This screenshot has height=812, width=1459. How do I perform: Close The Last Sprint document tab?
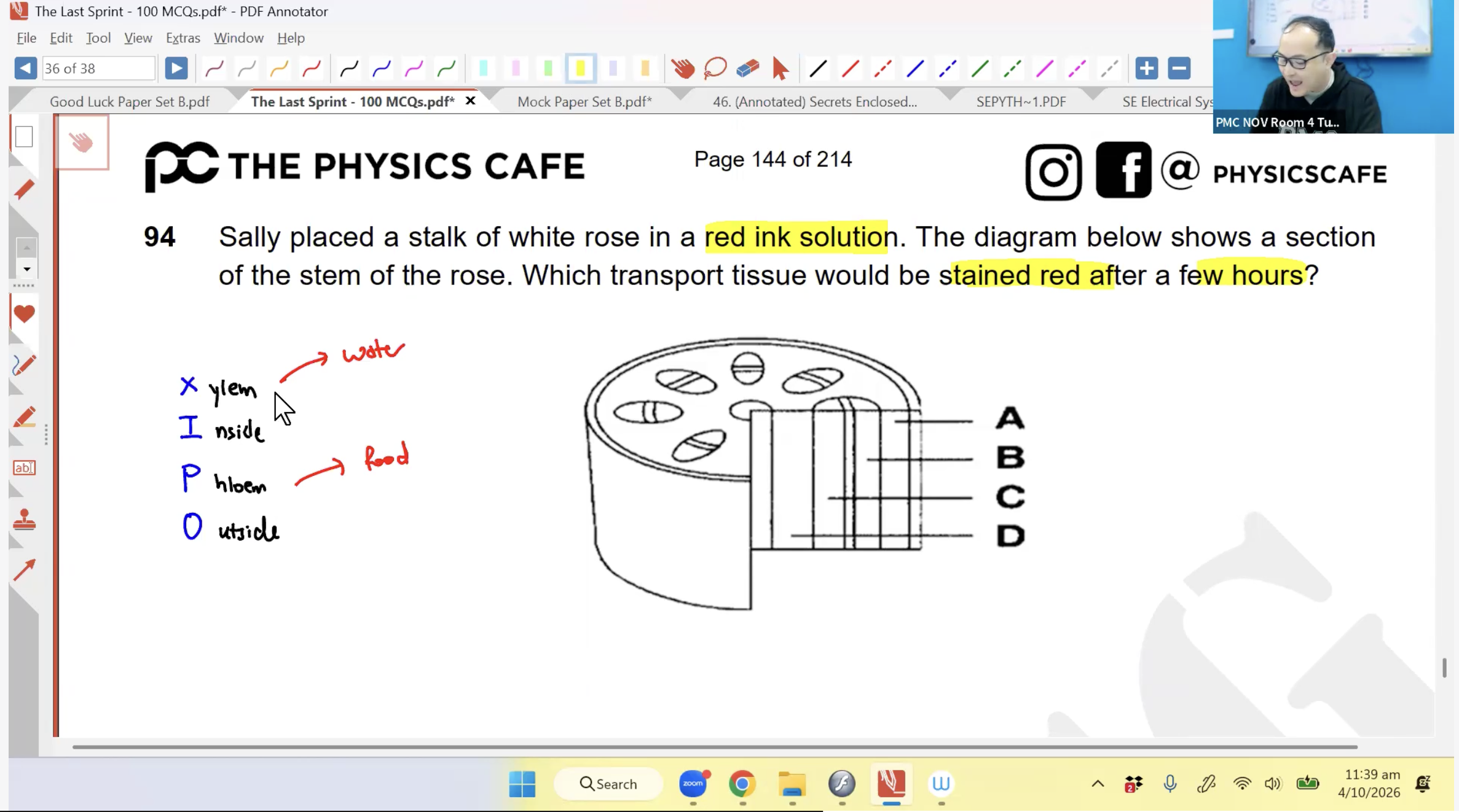(x=470, y=101)
